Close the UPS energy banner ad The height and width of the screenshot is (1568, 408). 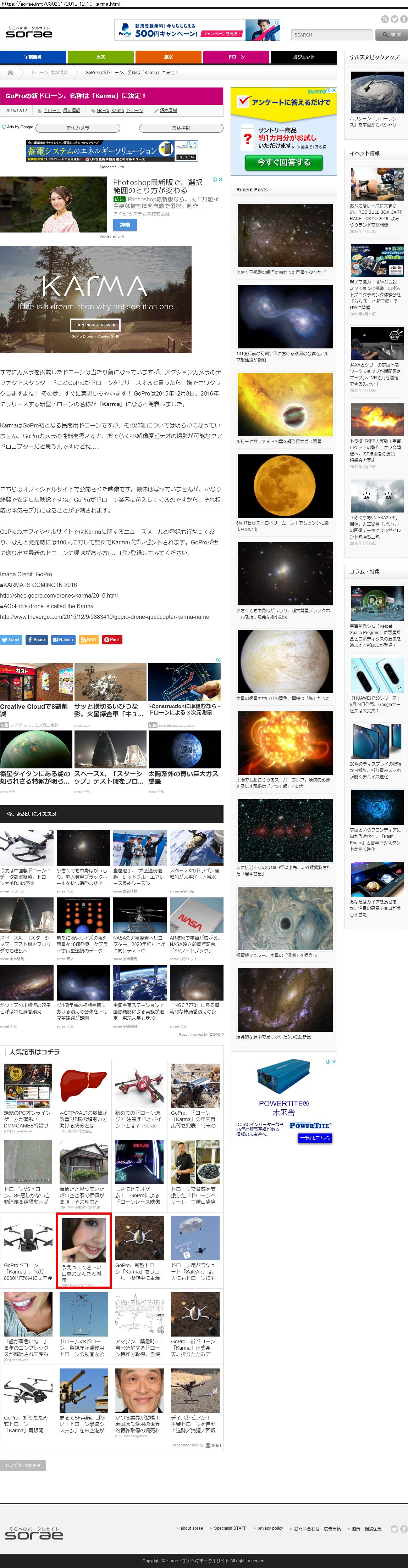pyautogui.click(x=195, y=144)
